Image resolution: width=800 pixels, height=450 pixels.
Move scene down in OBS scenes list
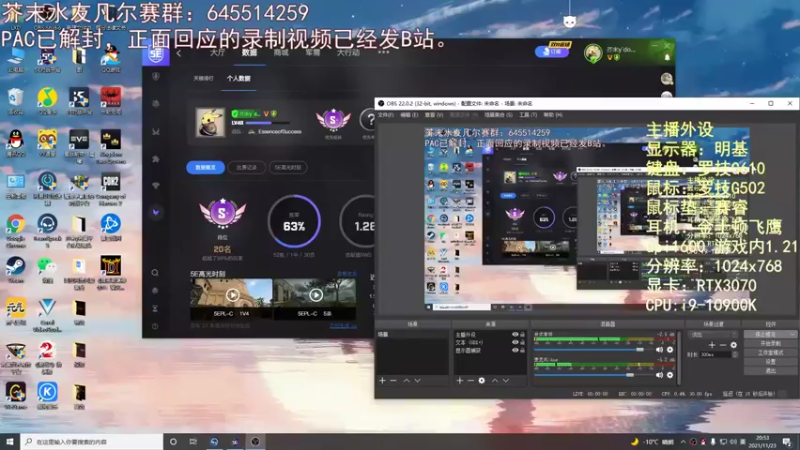(417, 381)
